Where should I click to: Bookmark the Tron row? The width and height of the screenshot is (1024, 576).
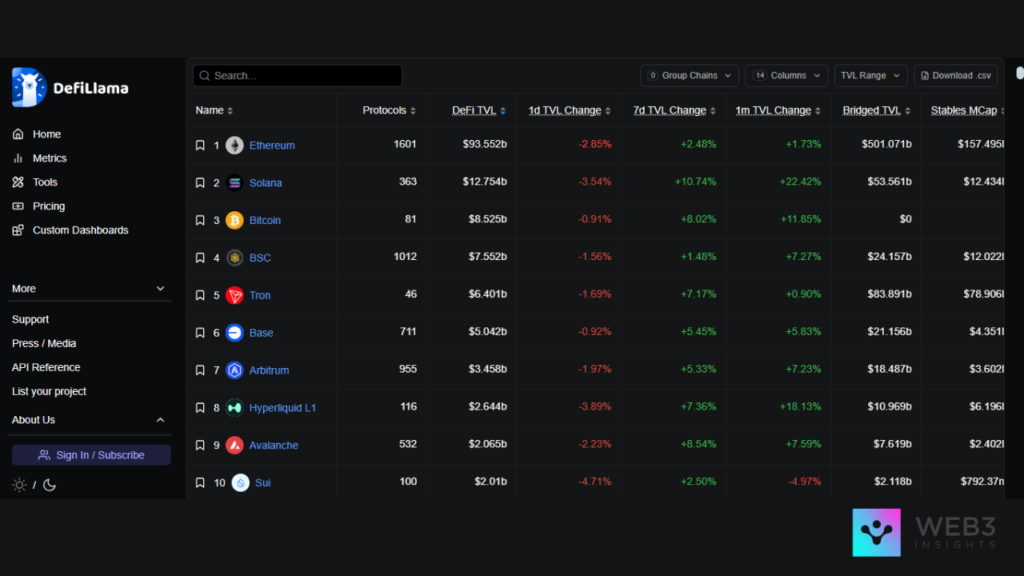pos(200,295)
